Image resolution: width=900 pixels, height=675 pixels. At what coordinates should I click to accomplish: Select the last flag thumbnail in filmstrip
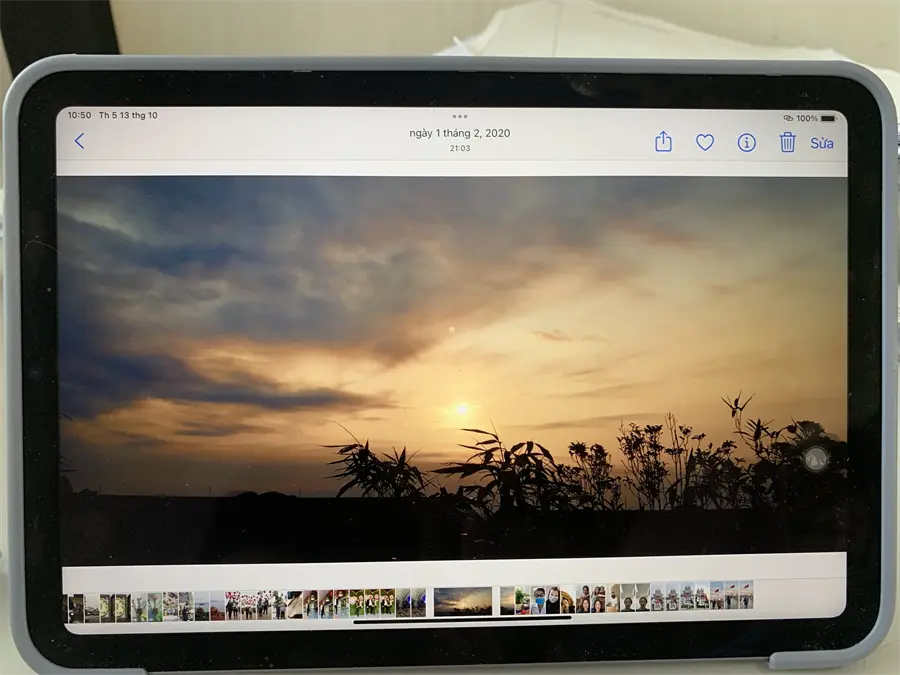746,595
